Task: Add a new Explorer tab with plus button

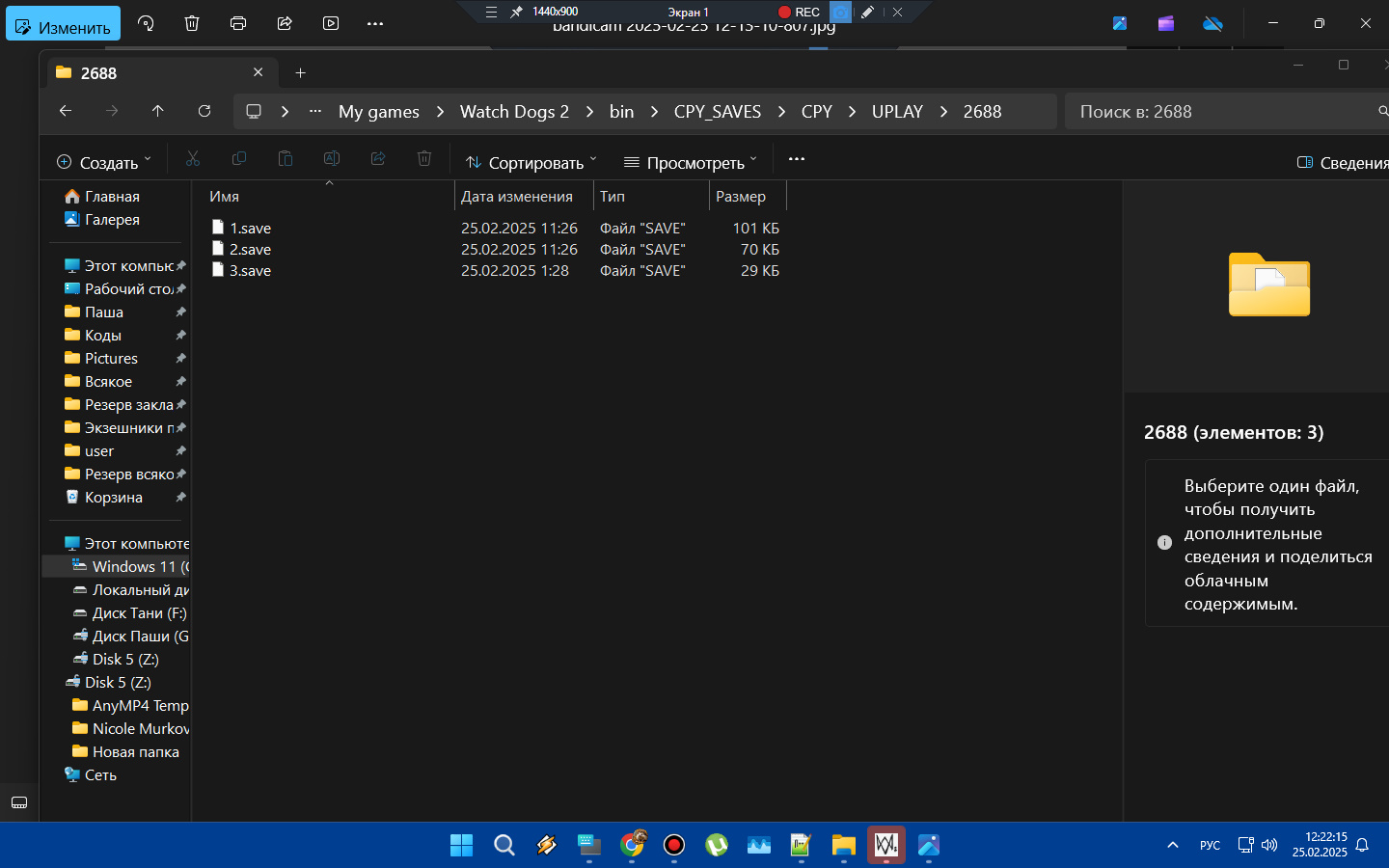Action: pos(300,73)
